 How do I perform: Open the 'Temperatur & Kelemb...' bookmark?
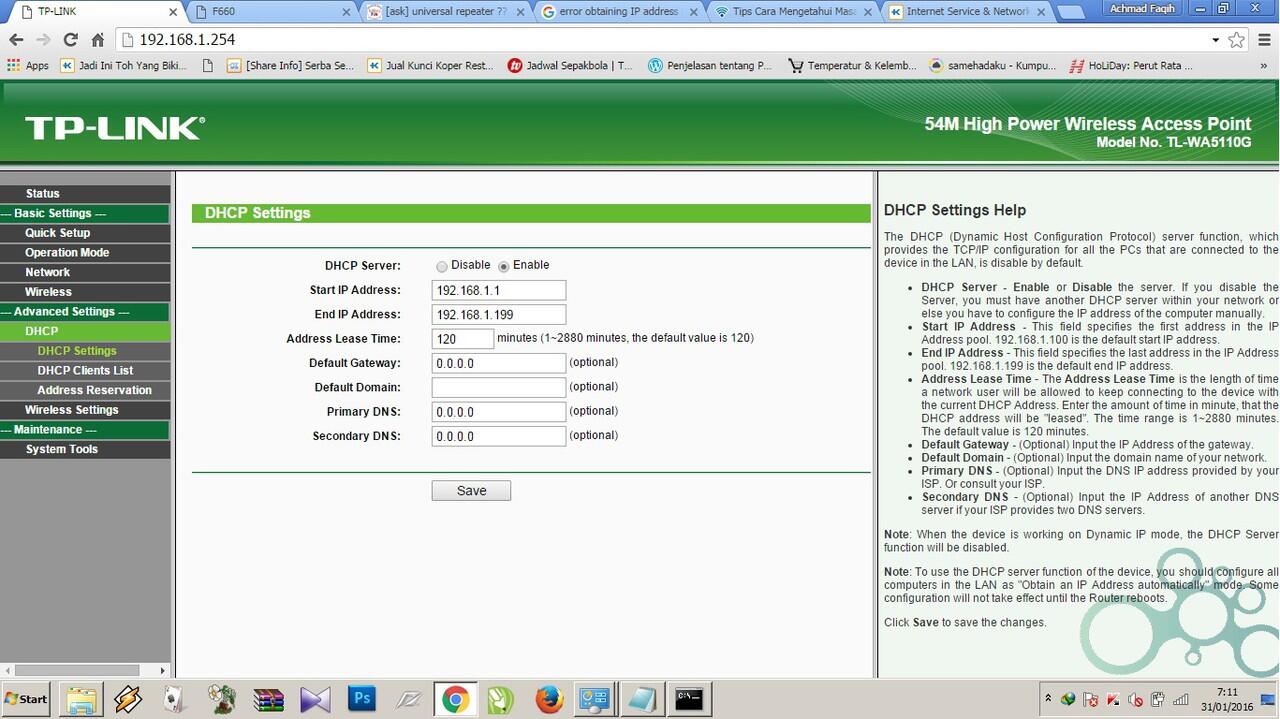(852, 66)
